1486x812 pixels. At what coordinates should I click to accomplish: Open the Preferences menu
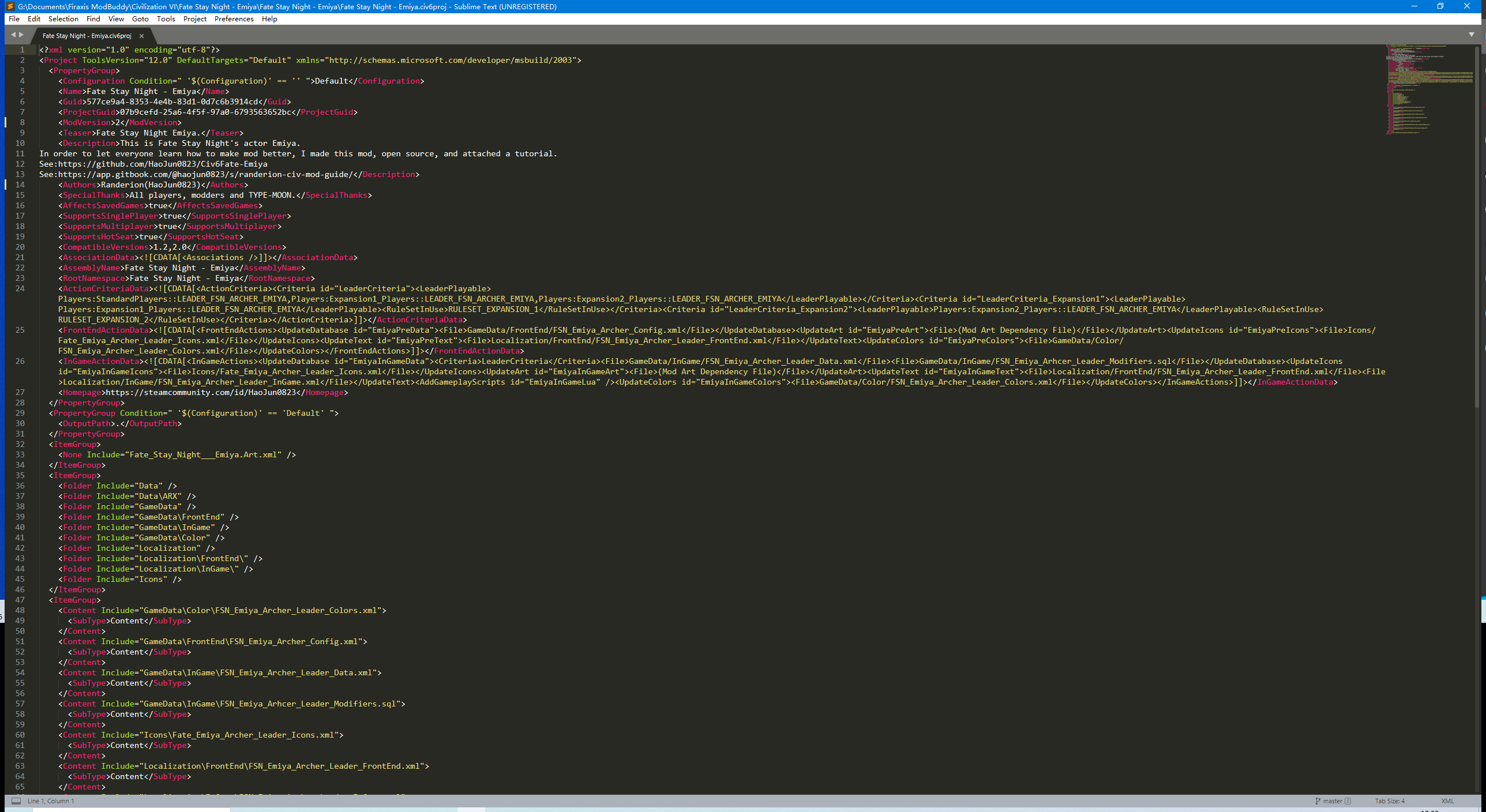pyautogui.click(x=234, y=19)
